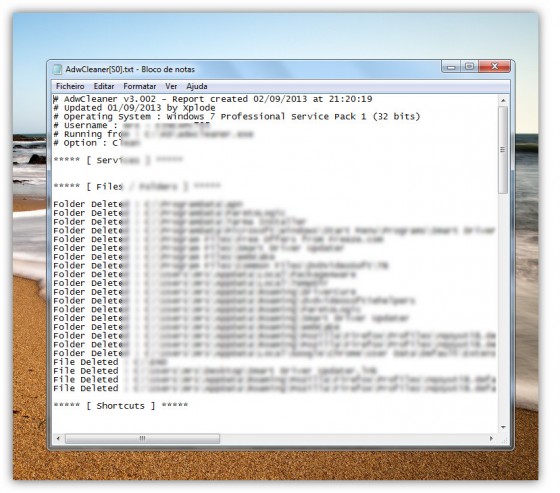This screenshot has height=493, width=560.
Task: Click the line 'Updated 01/09/2013 by Xplode'
Action: (134, 108)
